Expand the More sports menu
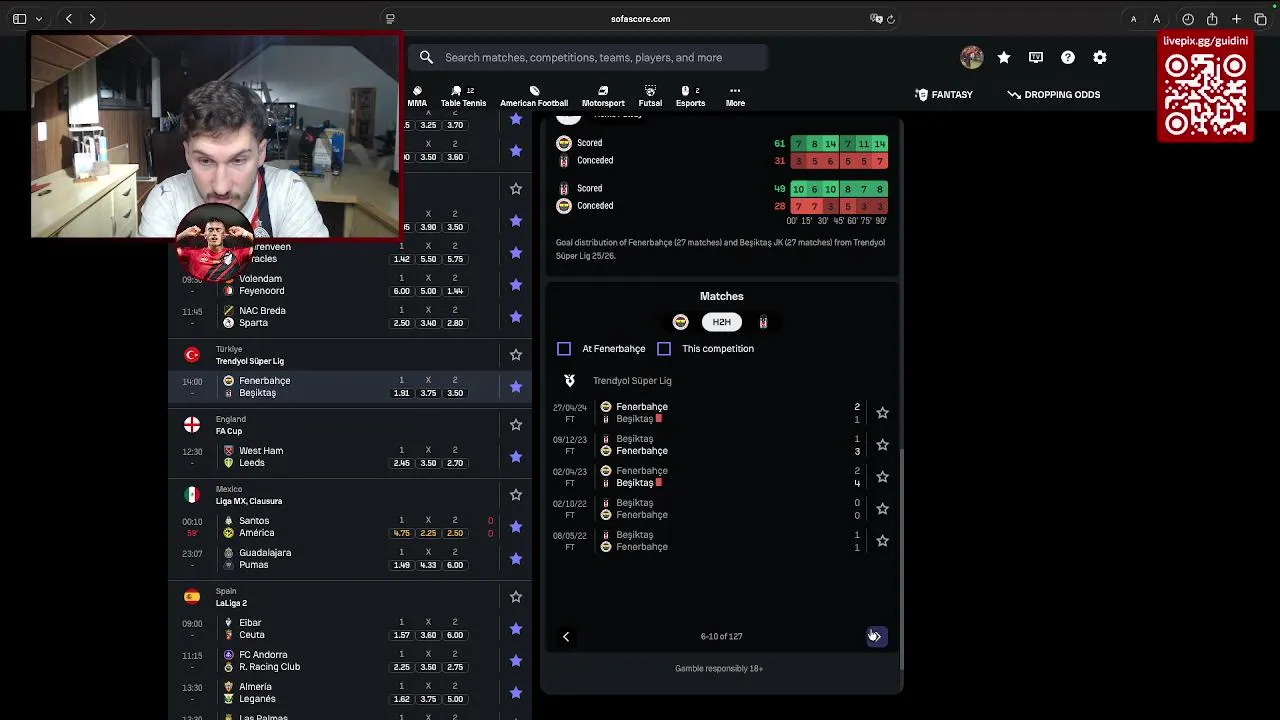Screen dimensions: 1280x720 pos(735,96)
